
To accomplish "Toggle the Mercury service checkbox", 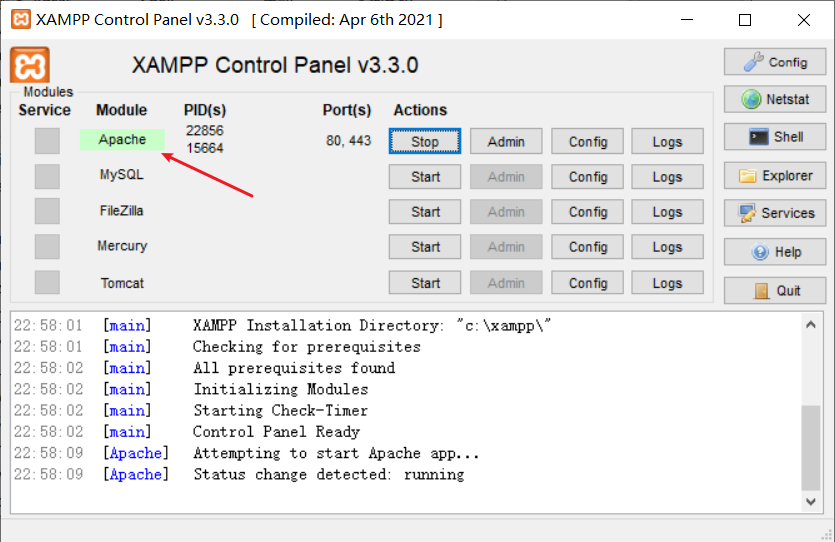I will point(47,247).
